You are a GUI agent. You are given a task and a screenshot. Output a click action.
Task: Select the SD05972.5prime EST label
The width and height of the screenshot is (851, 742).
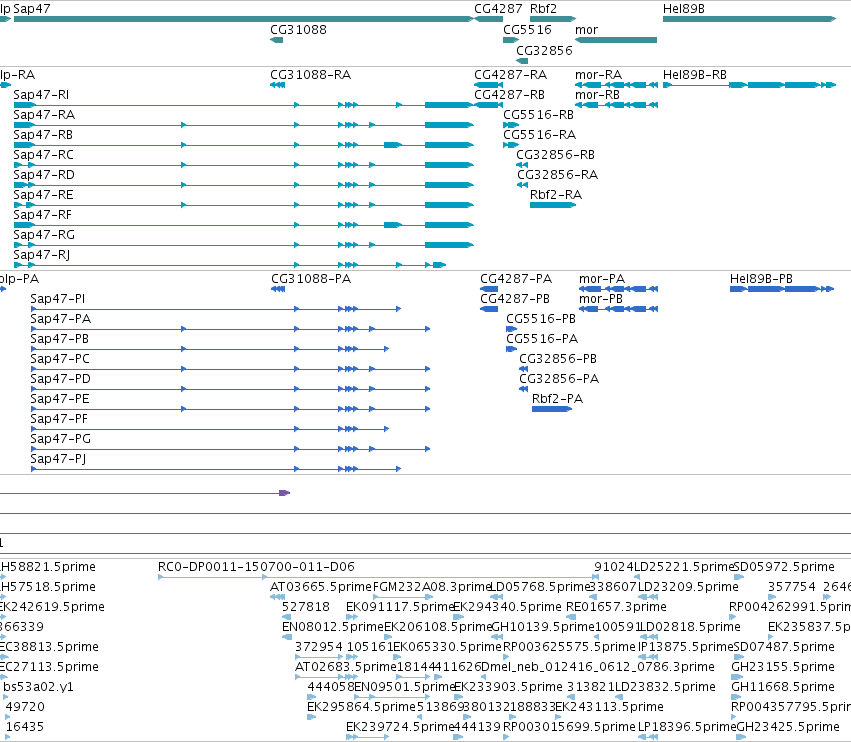click(784, 567)
